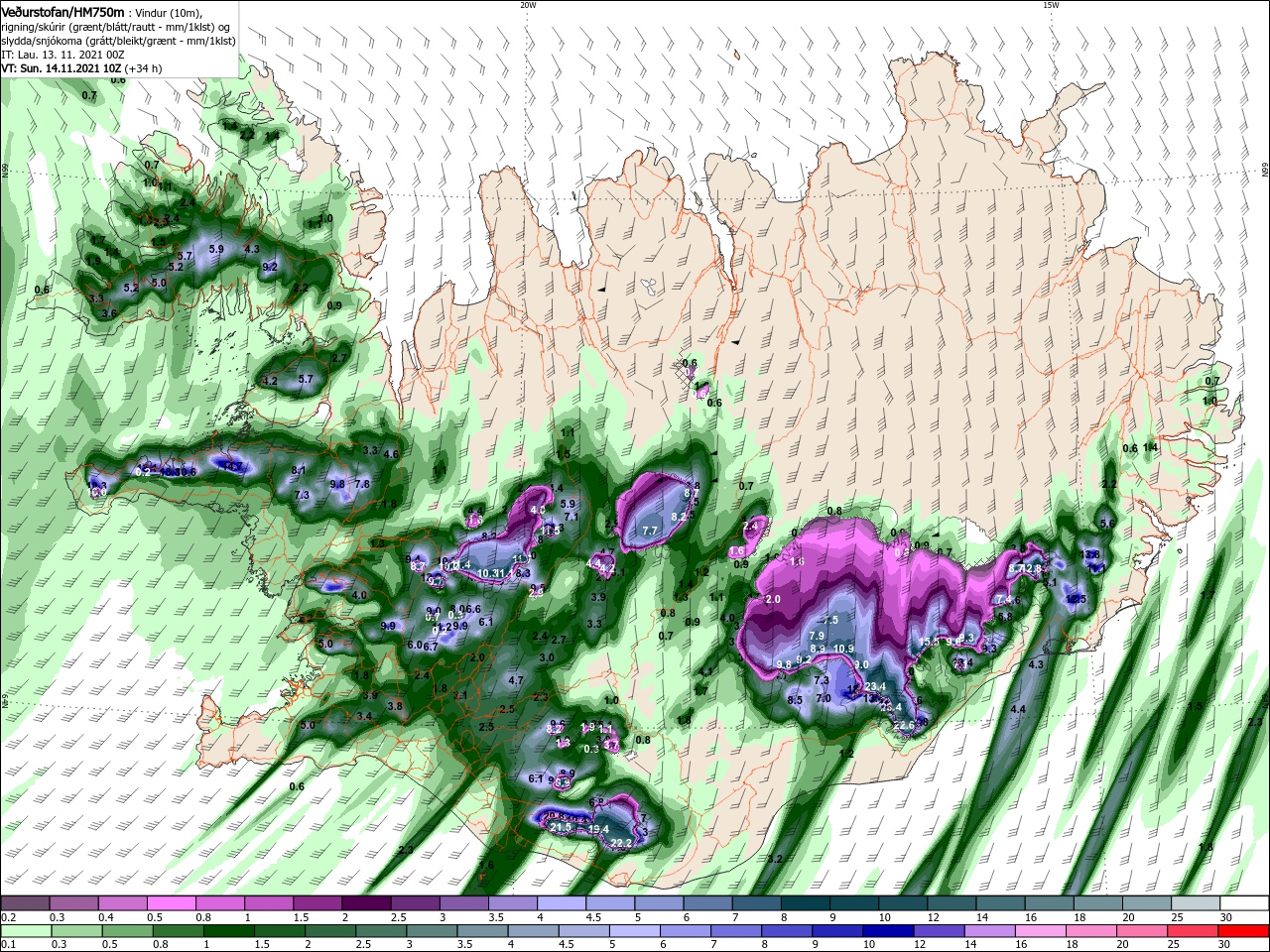1270x952 pixels.
Task: Click the 'VT: Sun. 14.11.2021 10Z (+34 h)' line
Action: (81, 68)
